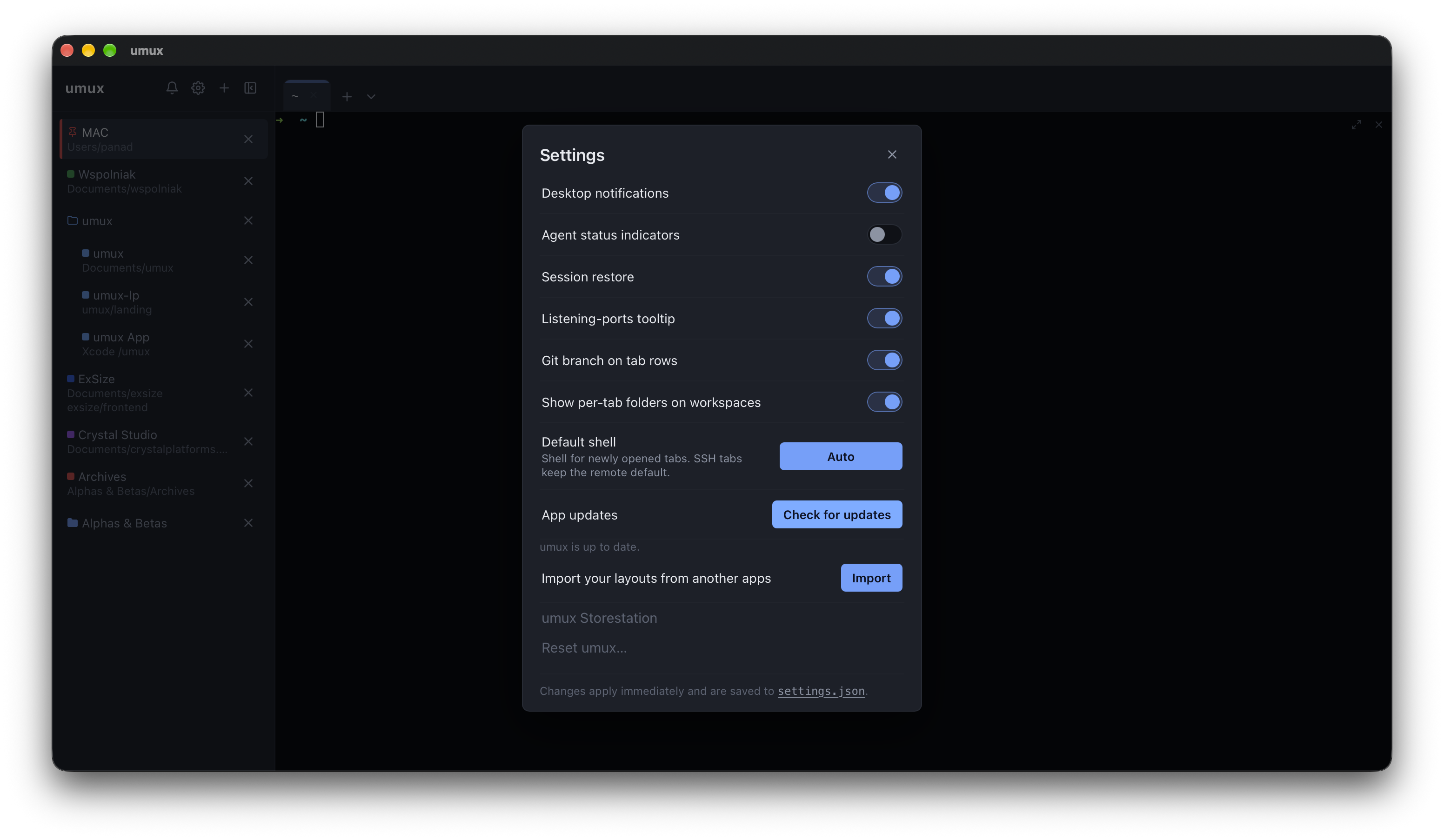Click the green Wspolniak color square

point(71,174)
